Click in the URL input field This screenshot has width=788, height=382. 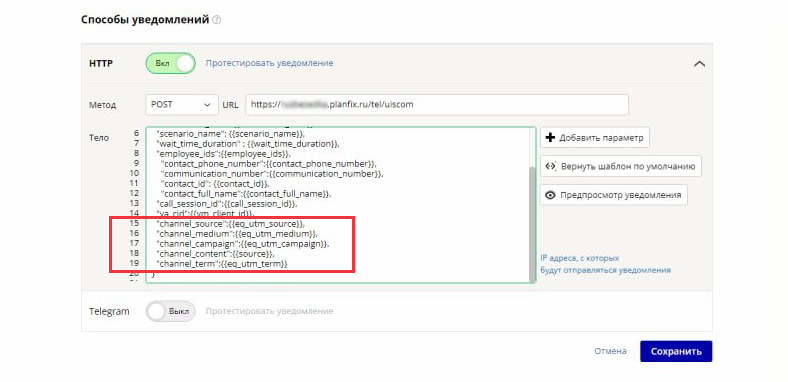(437, 105)
